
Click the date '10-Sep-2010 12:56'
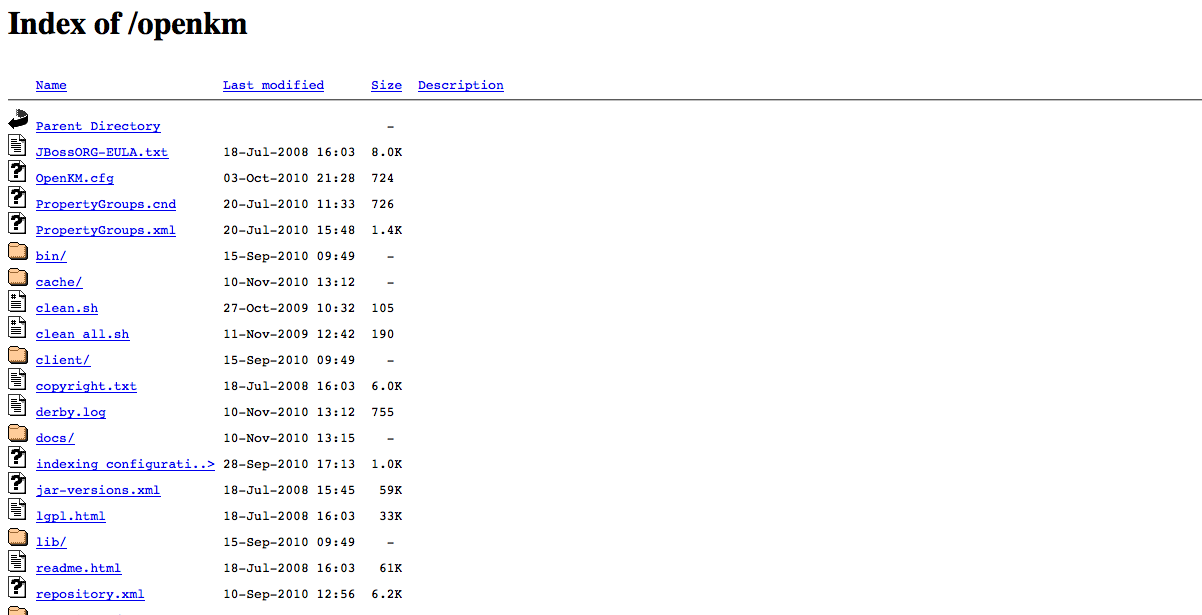click(x=289, y=594)
